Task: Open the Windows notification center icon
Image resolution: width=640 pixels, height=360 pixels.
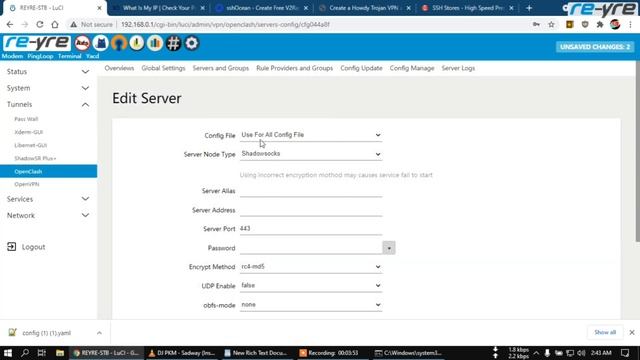Action: tap(625, 353)
